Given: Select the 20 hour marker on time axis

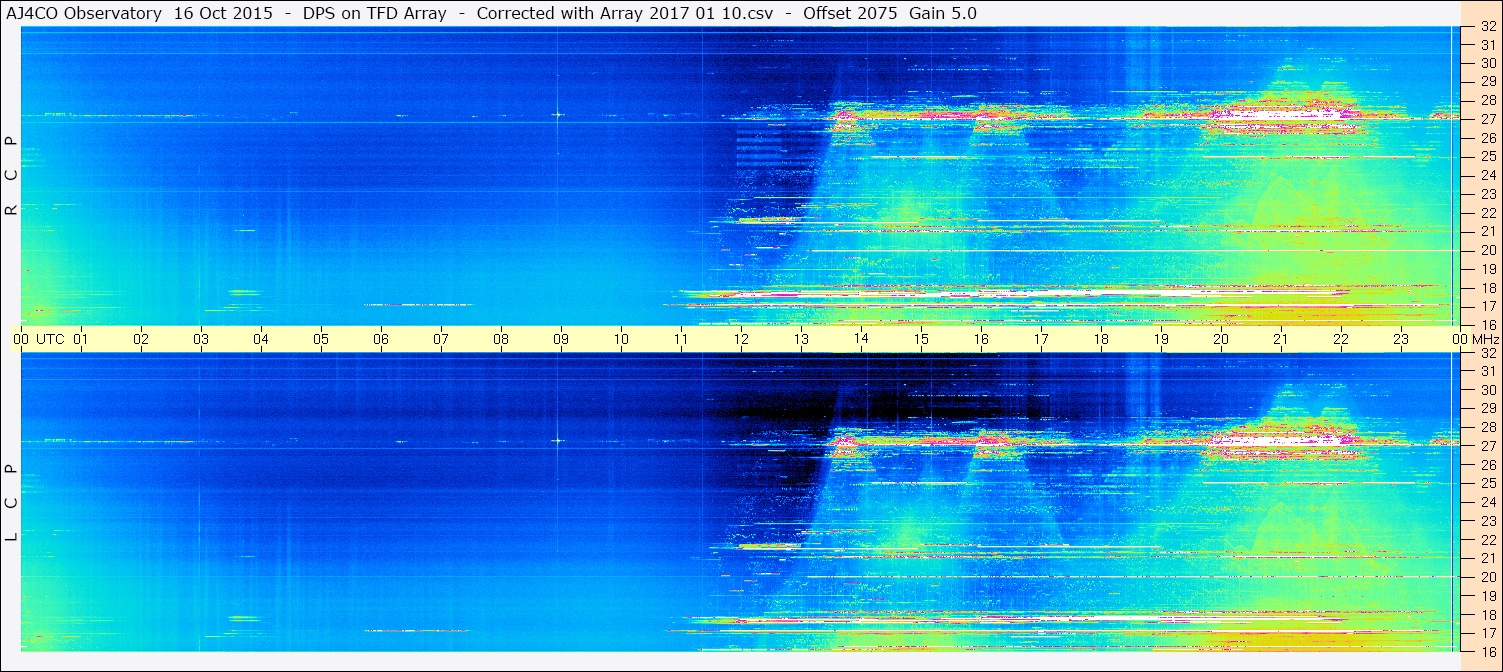Looking at the screenshot, I should 1221,339.
